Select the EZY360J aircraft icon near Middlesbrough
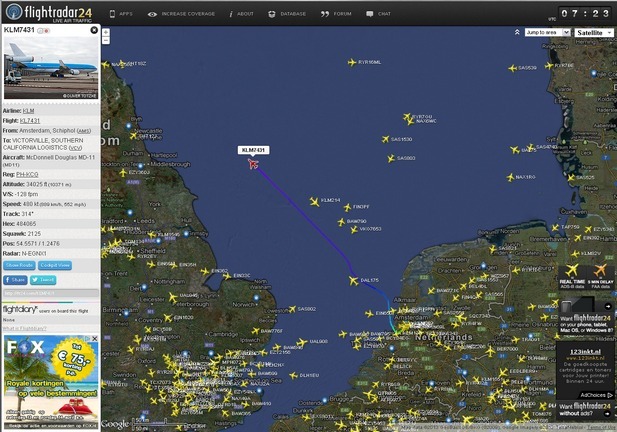617x432 pixels. tap(123, 173)
